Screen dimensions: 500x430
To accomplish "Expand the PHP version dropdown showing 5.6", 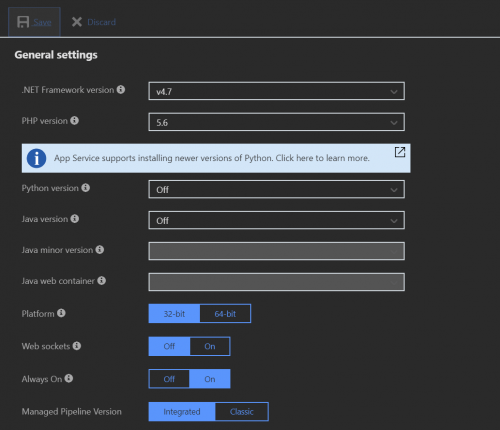I will click(277, 122).
